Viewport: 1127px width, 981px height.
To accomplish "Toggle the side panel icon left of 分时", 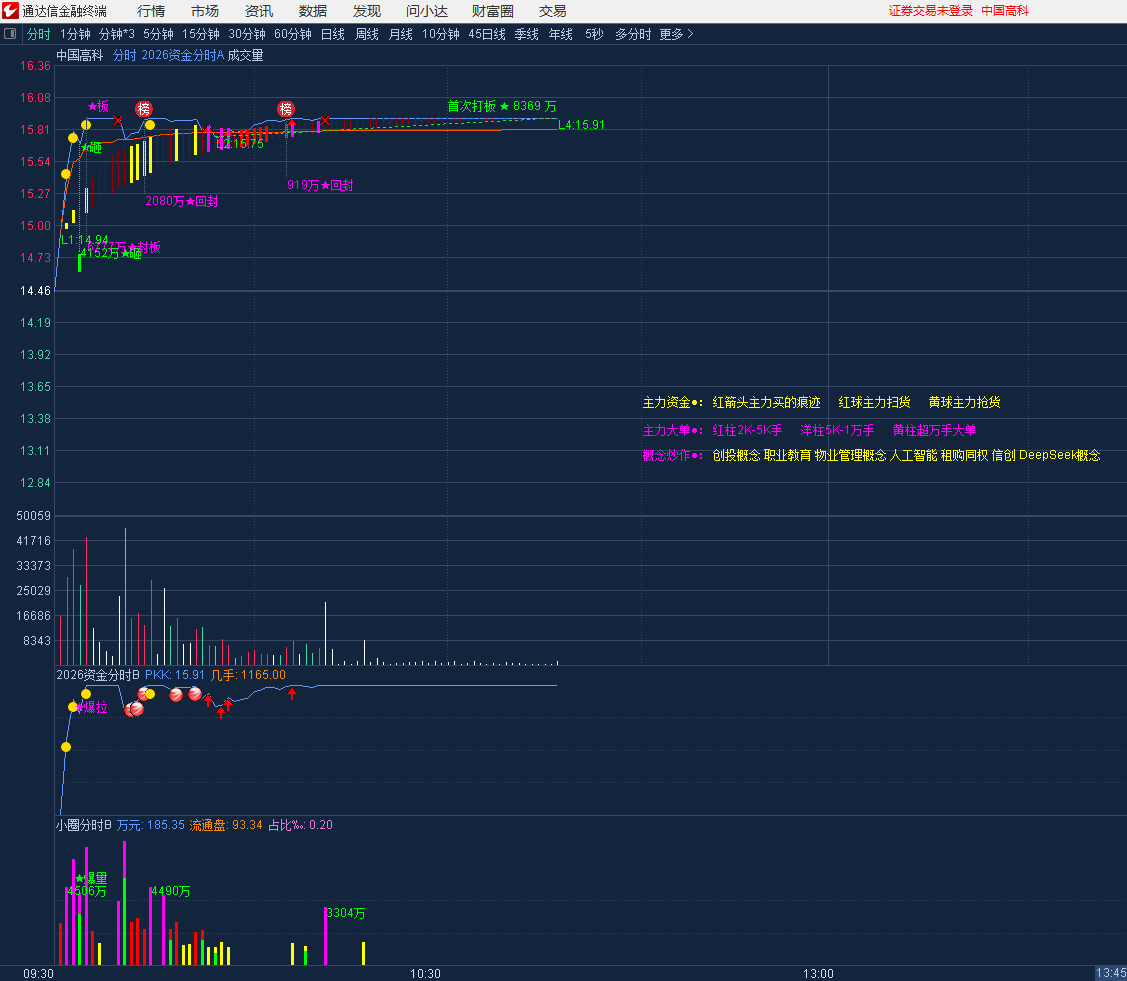I will click(11, 34).
